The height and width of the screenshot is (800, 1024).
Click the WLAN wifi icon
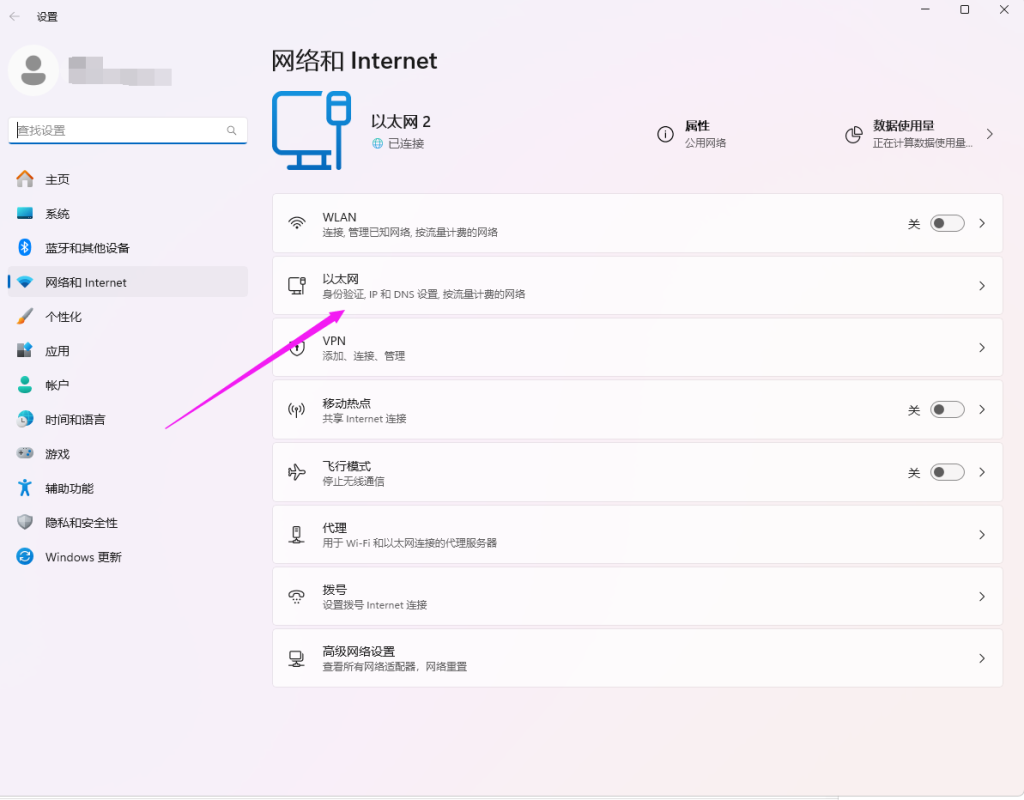297,223
